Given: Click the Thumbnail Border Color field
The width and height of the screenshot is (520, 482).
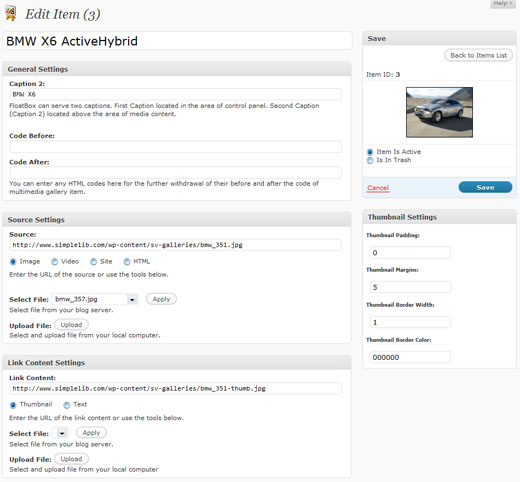Looking at the screenshot, I should tap(410, 357).
